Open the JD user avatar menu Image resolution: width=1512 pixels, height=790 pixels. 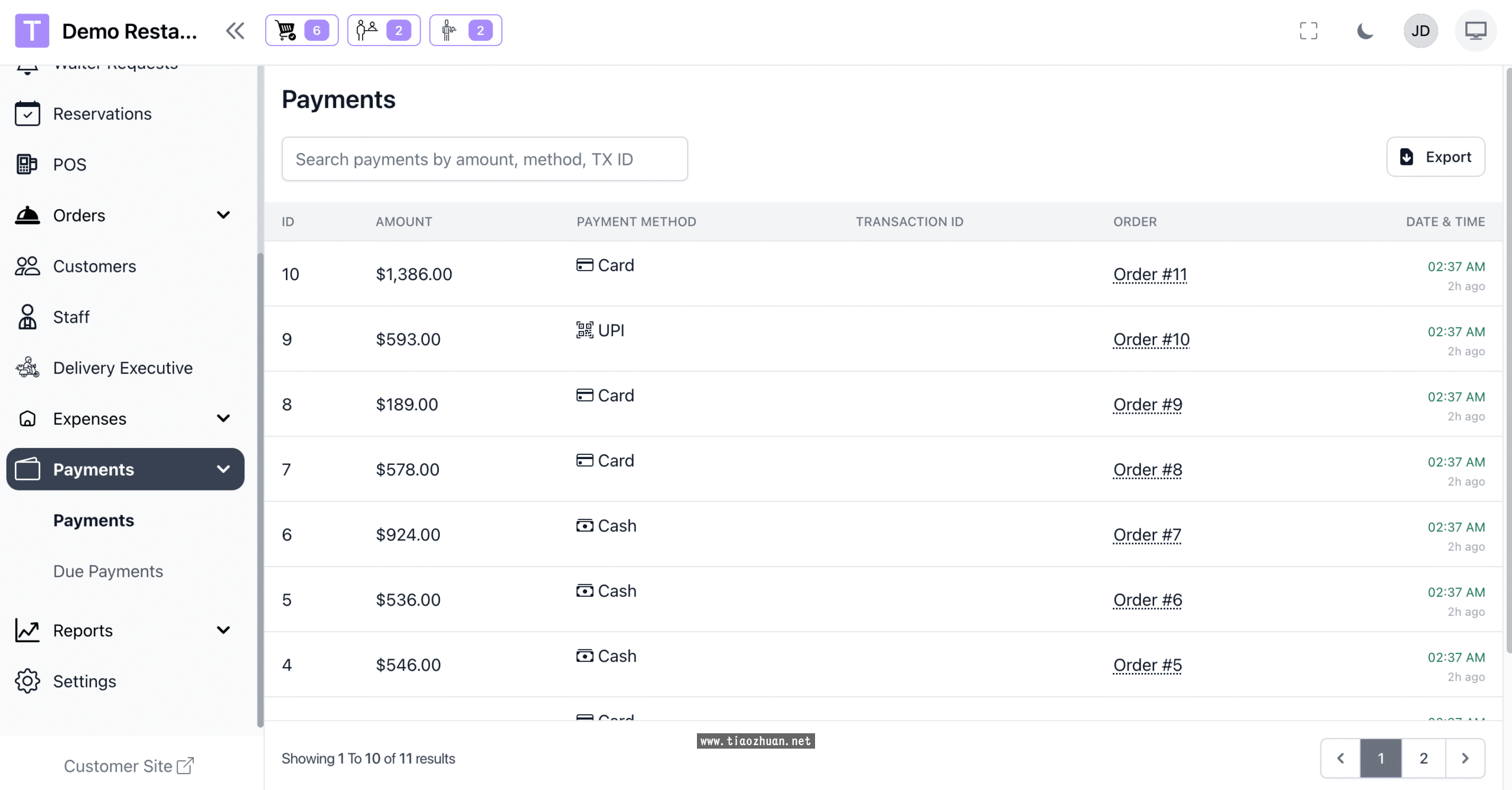(1420, 31)
